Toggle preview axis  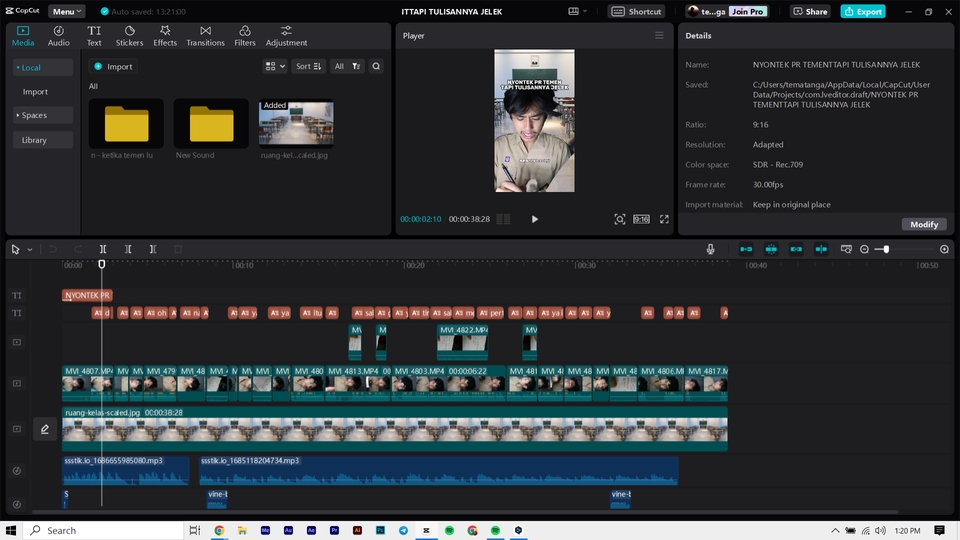[x=821, y=249]
